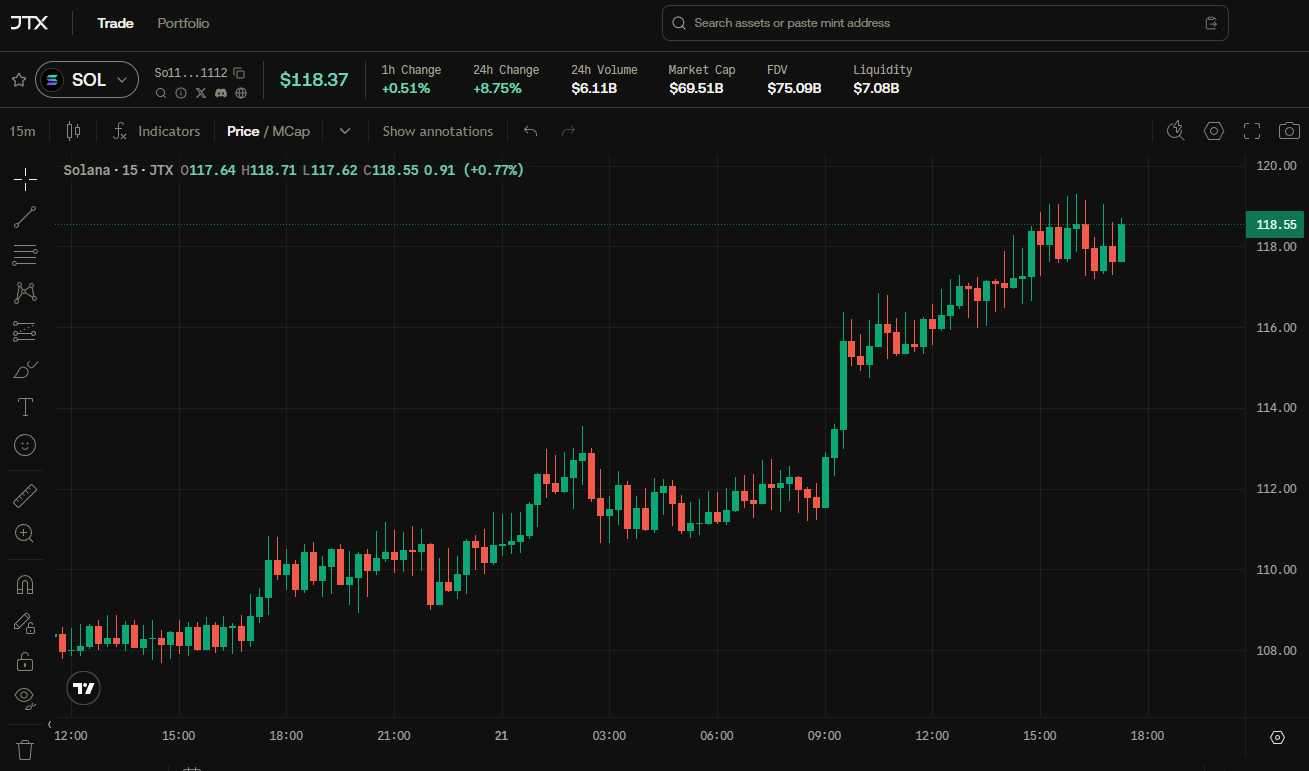This screenshot has width=1309, height=771.
Task: Click the $118.37 price value
Action: coord(314,80)
